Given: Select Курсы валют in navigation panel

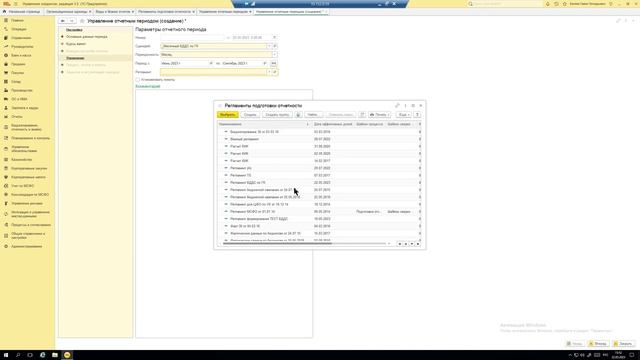Looking at the screenshot, I should [x=76, y=44].
